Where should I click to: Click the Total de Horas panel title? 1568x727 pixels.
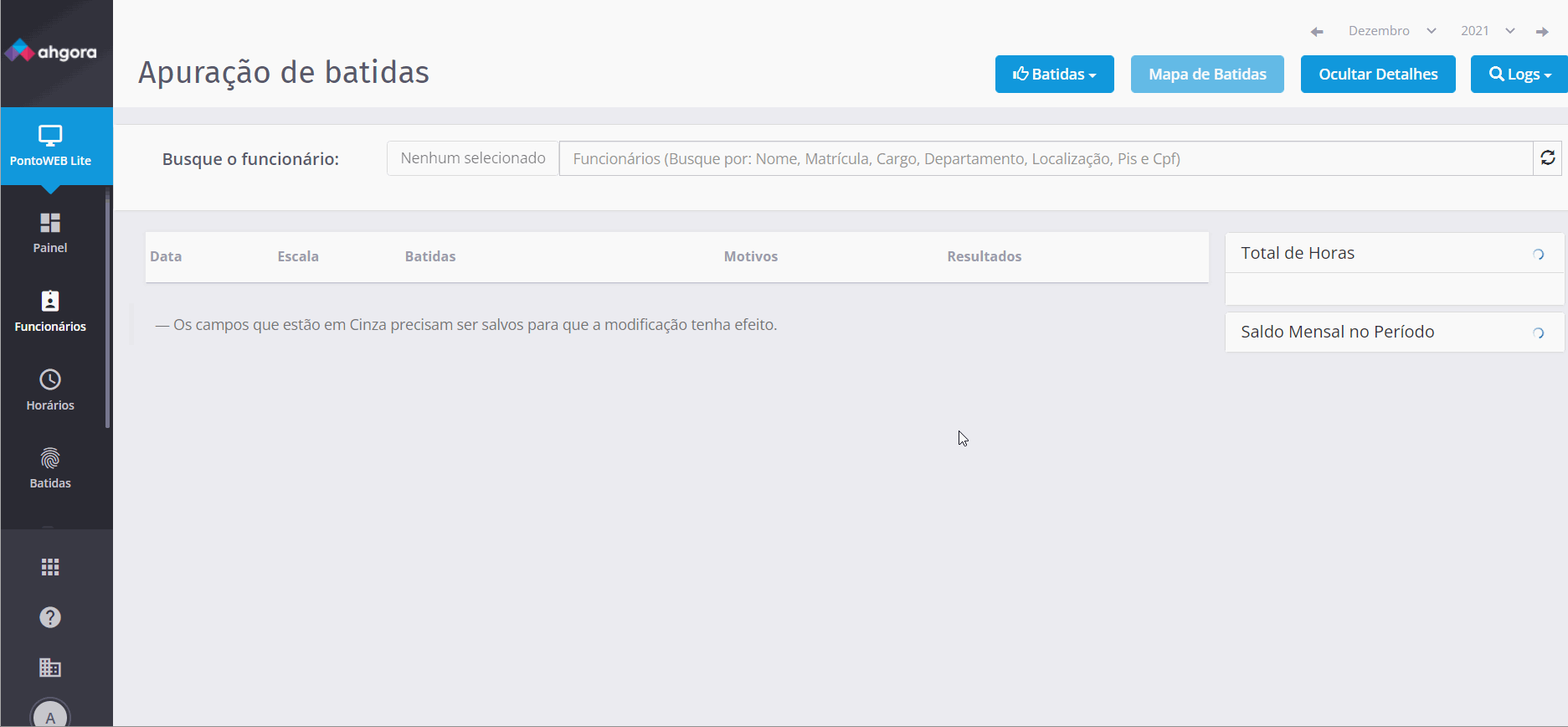[1298, 253]
